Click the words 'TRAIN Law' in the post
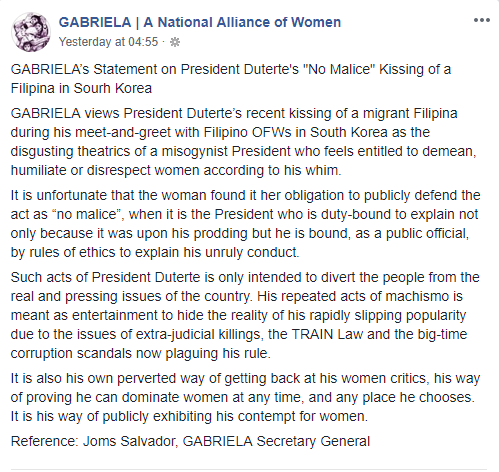This screenshot has width=499, height=472. pos(327,334)
